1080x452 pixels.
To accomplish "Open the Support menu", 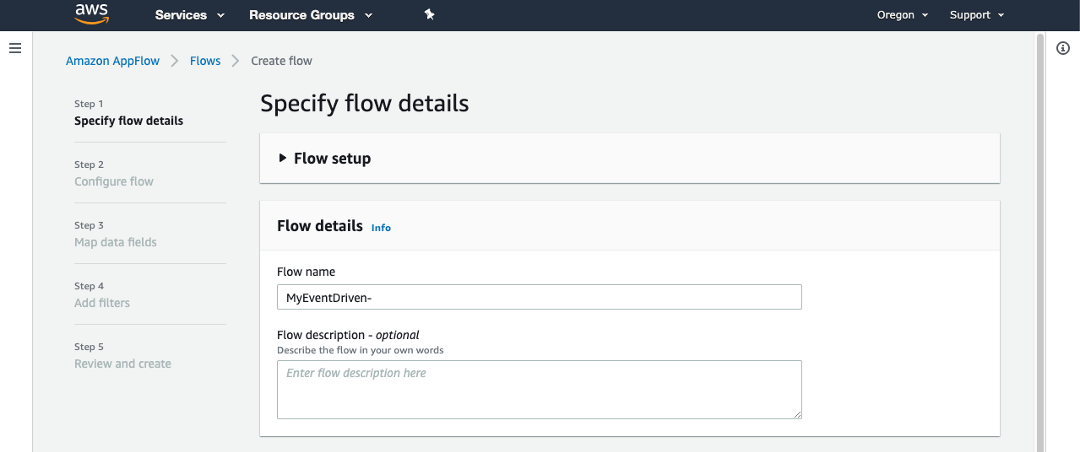I will (x=976, y=15).
